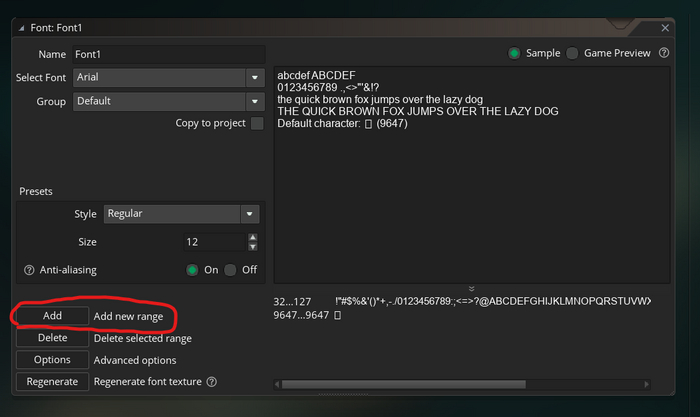This screenshot has width=700, height=417.
Task: Close the Font: Font1 window
Action: 665,28
